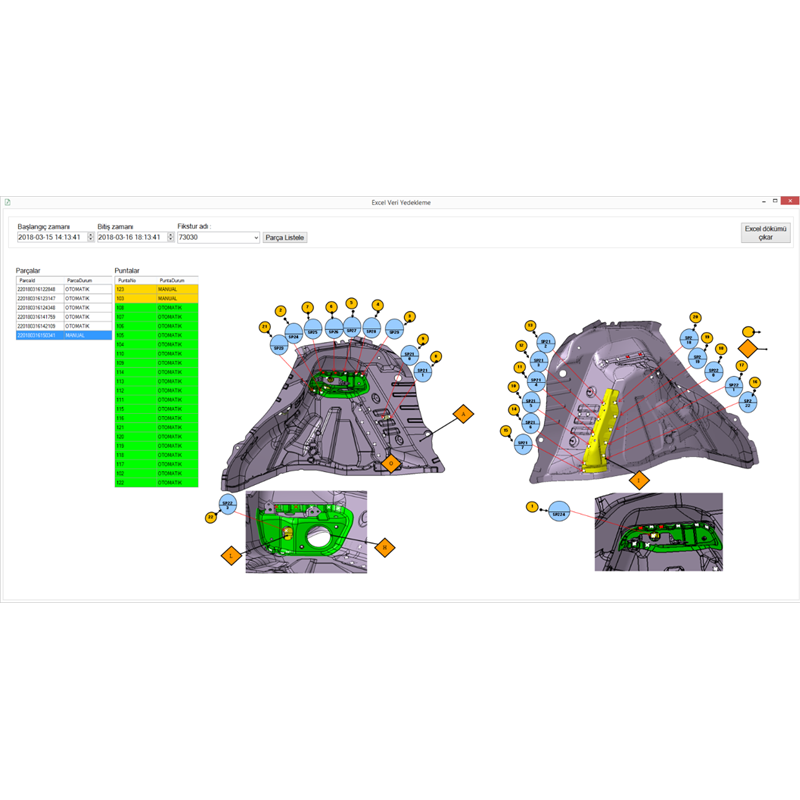The image size is (800, 800).
Task: Select the blue SP27 weld point bubble
Action: coord(352,327)
